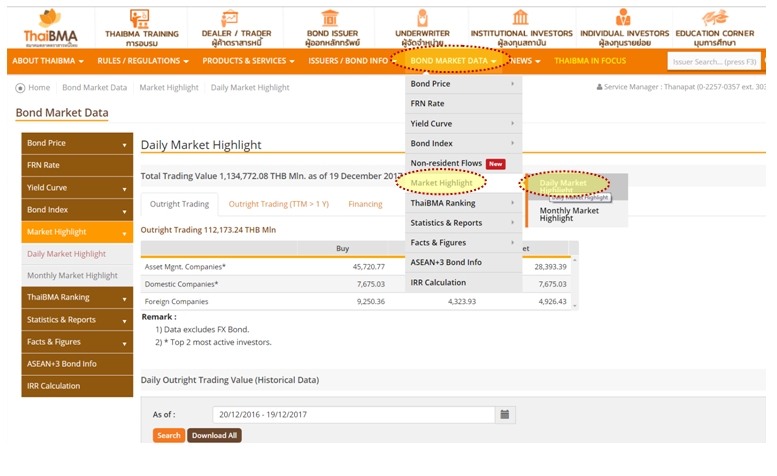Click the Download All button

[214, 435]
